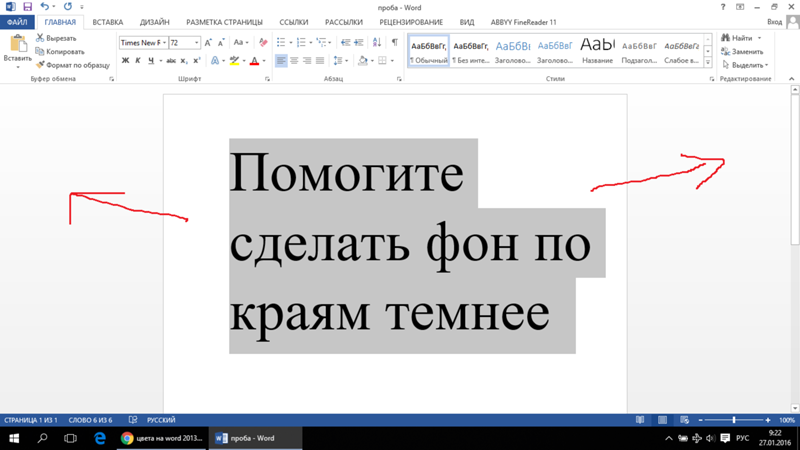Switch to web layout view icon
800x450 pixels.
point(685,420)
